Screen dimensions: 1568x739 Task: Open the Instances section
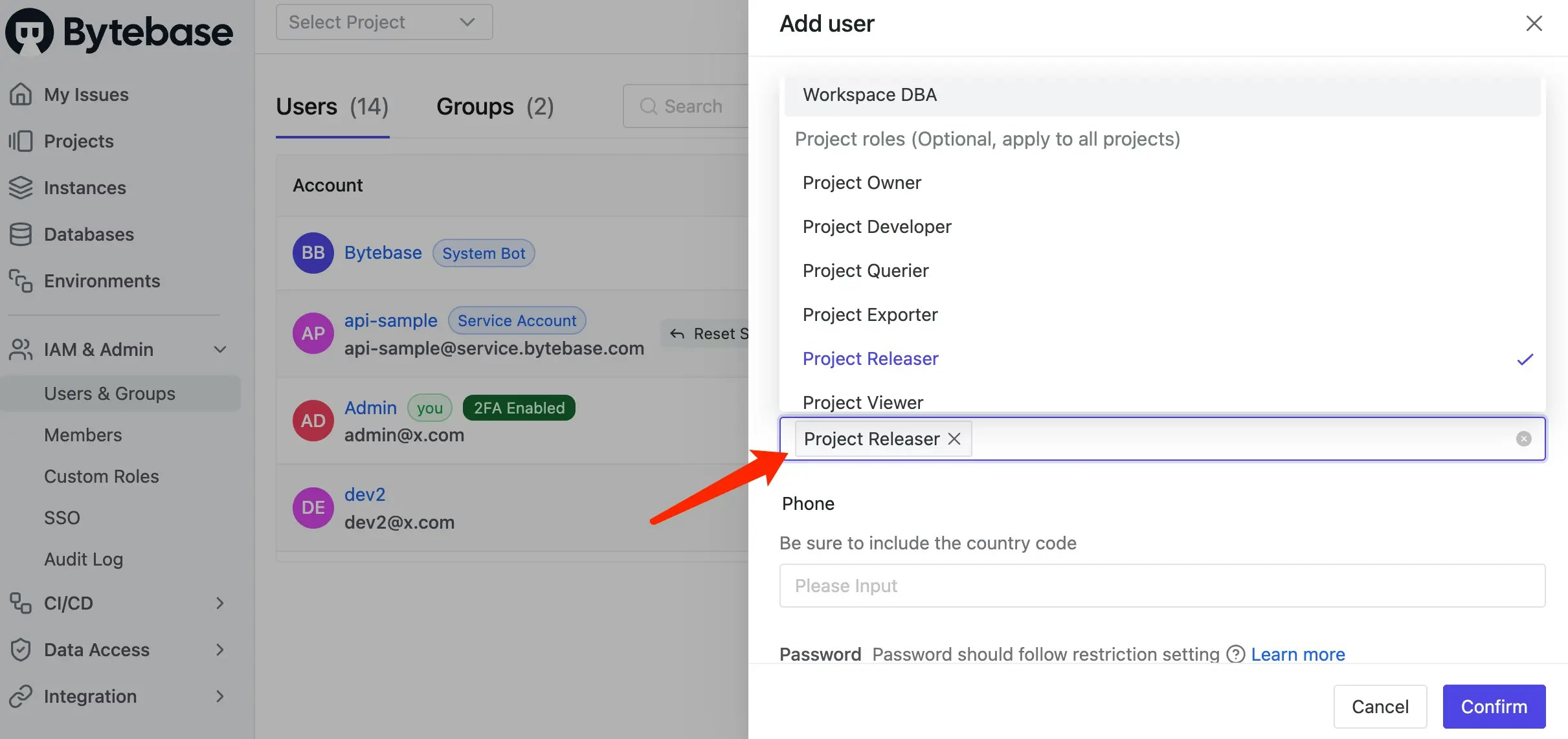[85, 188]
